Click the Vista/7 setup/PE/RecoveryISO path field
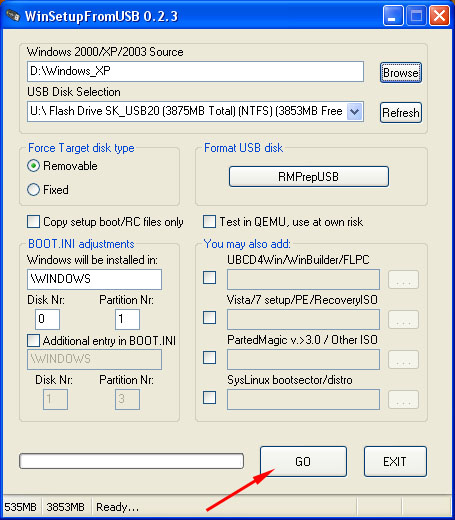This screenshot has height=520, width=455. (x=303, y=319)
